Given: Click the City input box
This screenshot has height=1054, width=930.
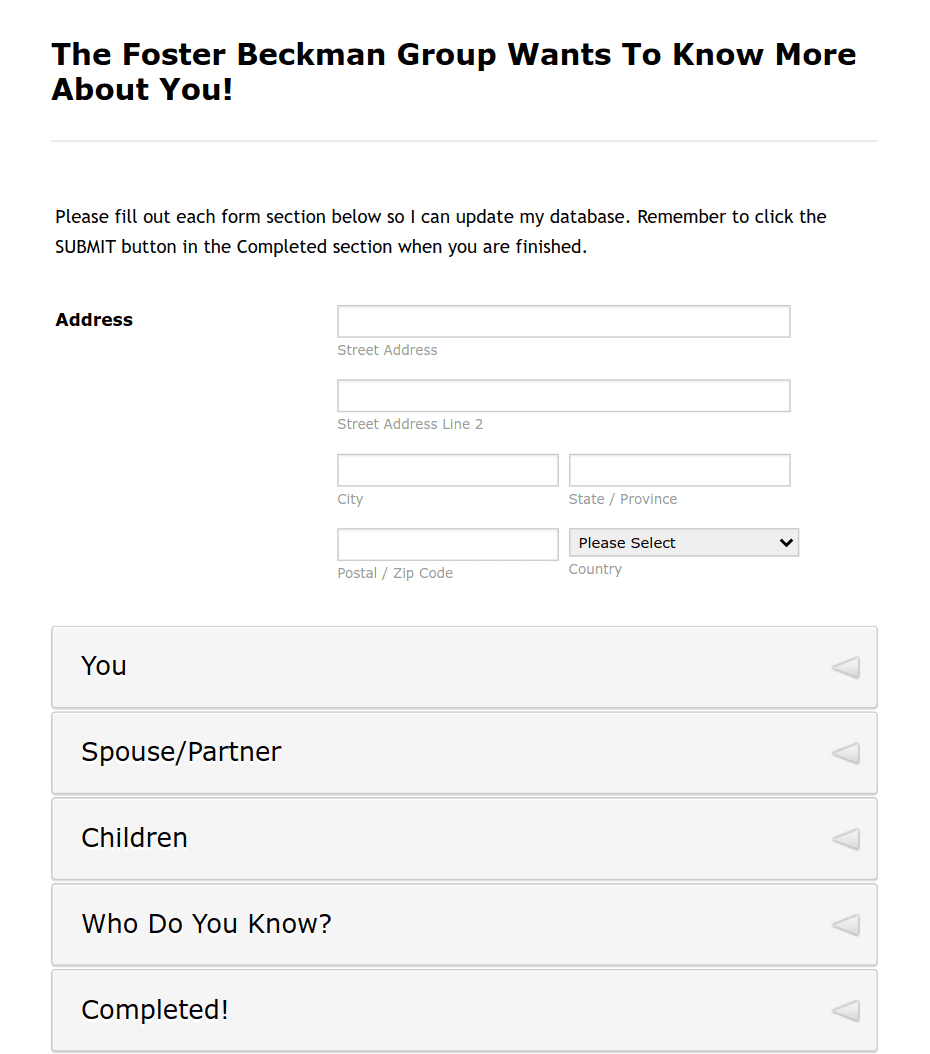Looking at the screenshot, I should [447, 469].
